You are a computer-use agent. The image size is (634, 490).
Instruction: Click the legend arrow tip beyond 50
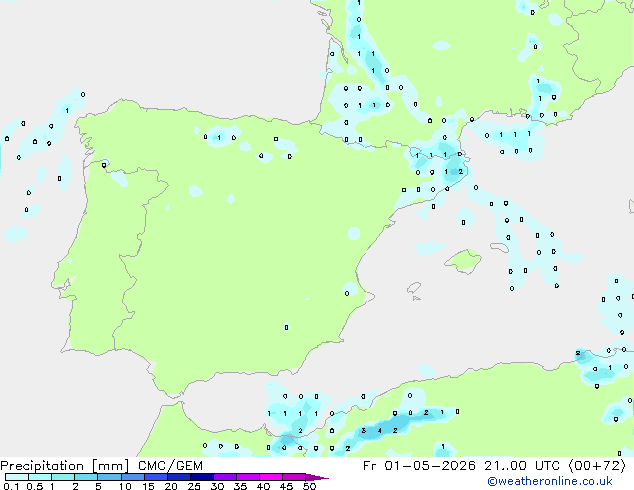click(x=317, y=477)
